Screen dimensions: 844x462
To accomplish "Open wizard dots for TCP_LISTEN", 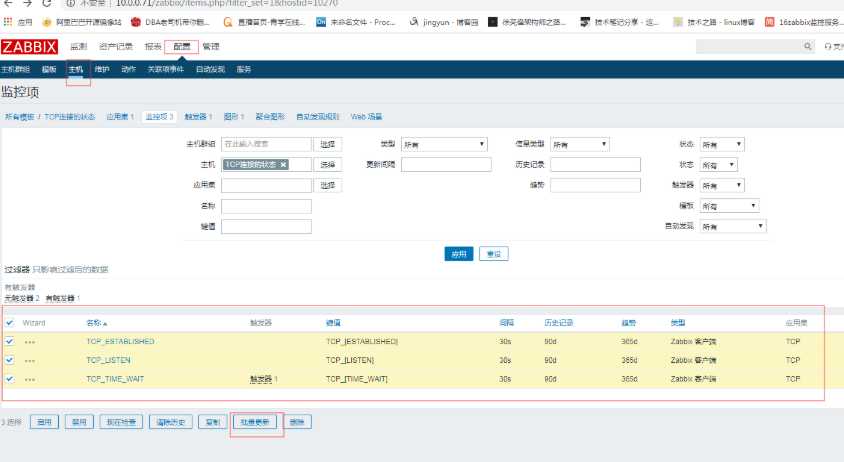I will tap(30, 360).
